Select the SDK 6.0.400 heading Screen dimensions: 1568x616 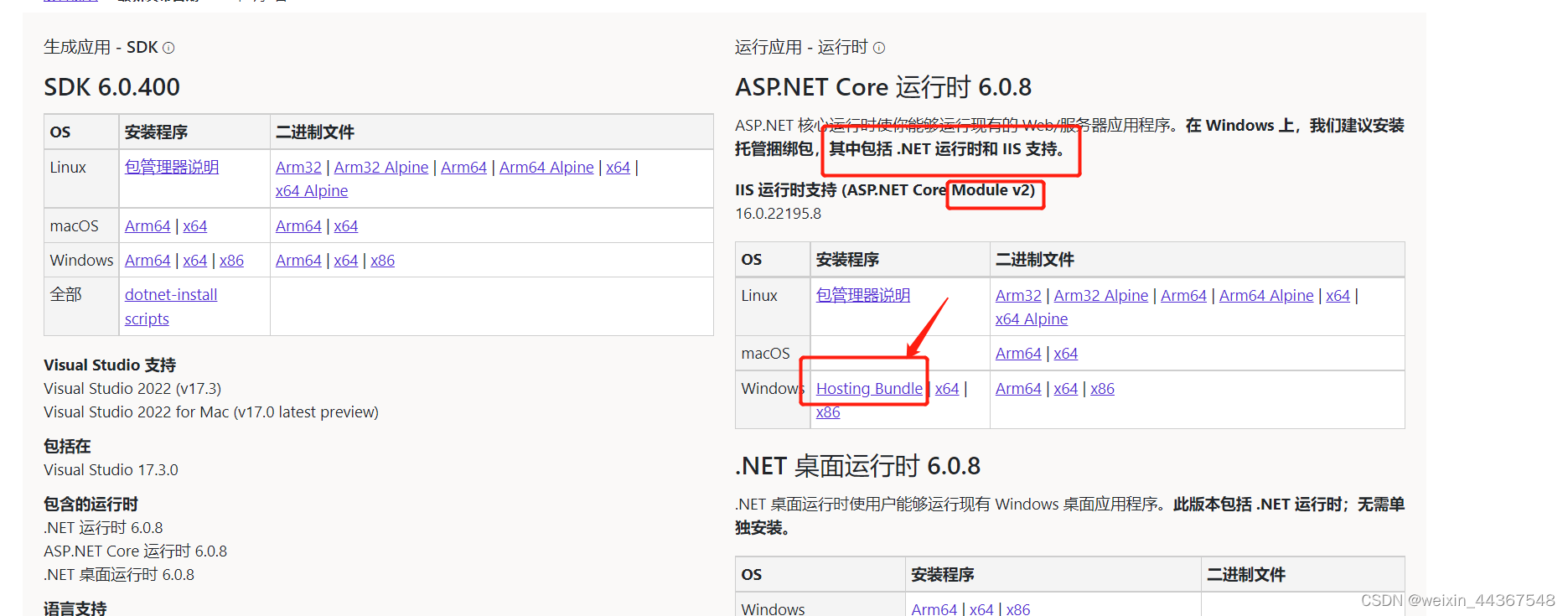click(111, 87)
